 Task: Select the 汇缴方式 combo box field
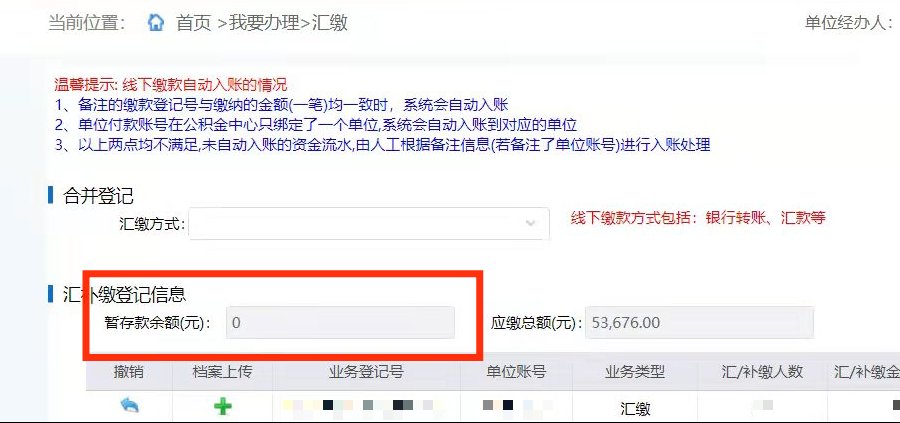pyautogui.click(x=368, y=223)
